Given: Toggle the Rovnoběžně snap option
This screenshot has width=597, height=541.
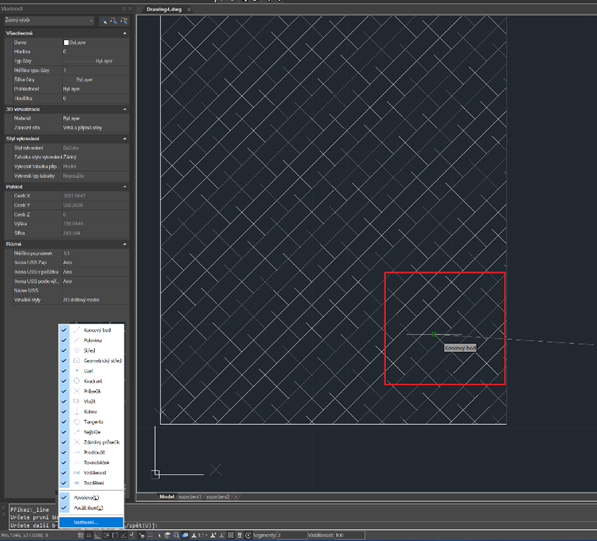Looking at the screenshot, I should pos(91,463).
